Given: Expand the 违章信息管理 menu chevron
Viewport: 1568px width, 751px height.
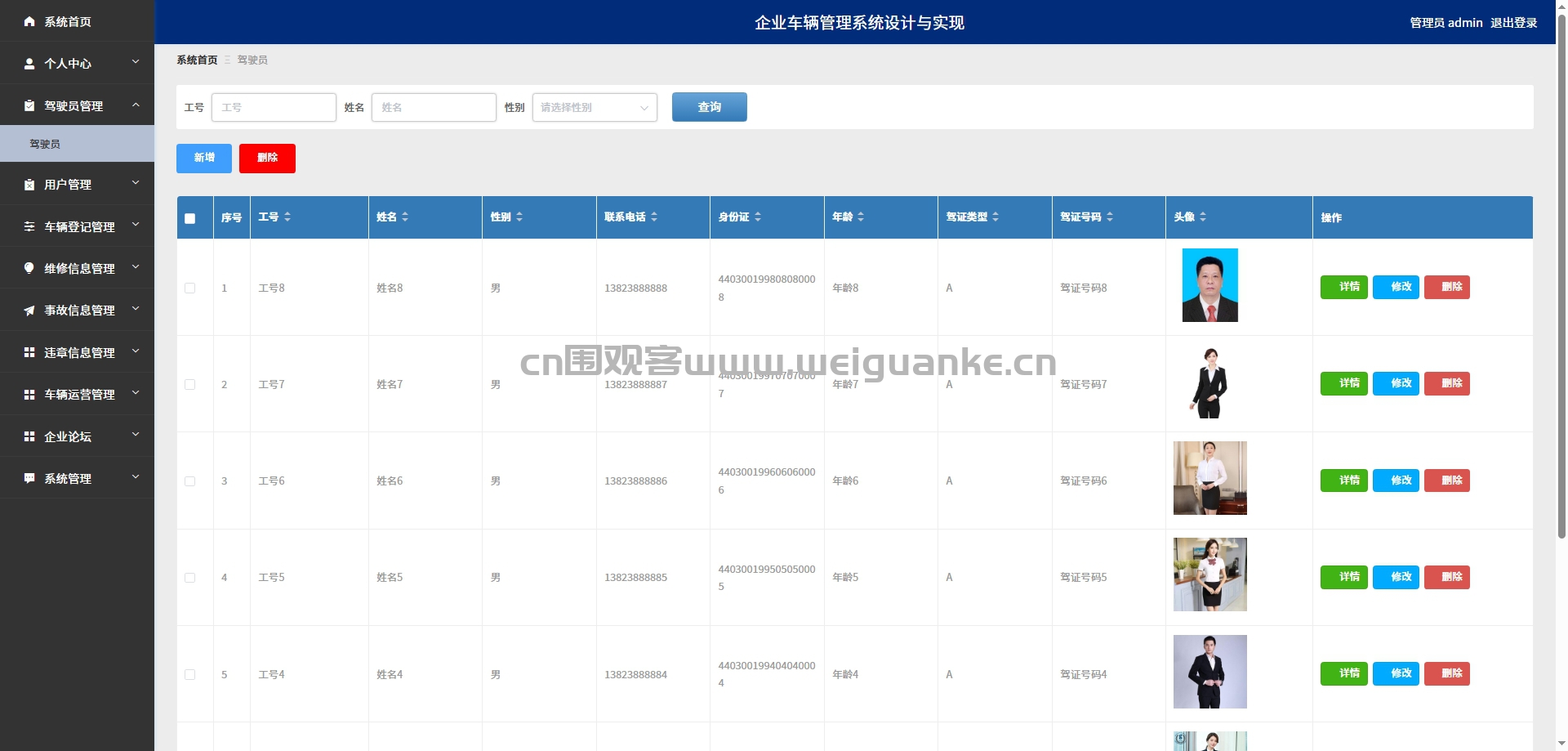Looking at the screenshot, I should point(136,351).
